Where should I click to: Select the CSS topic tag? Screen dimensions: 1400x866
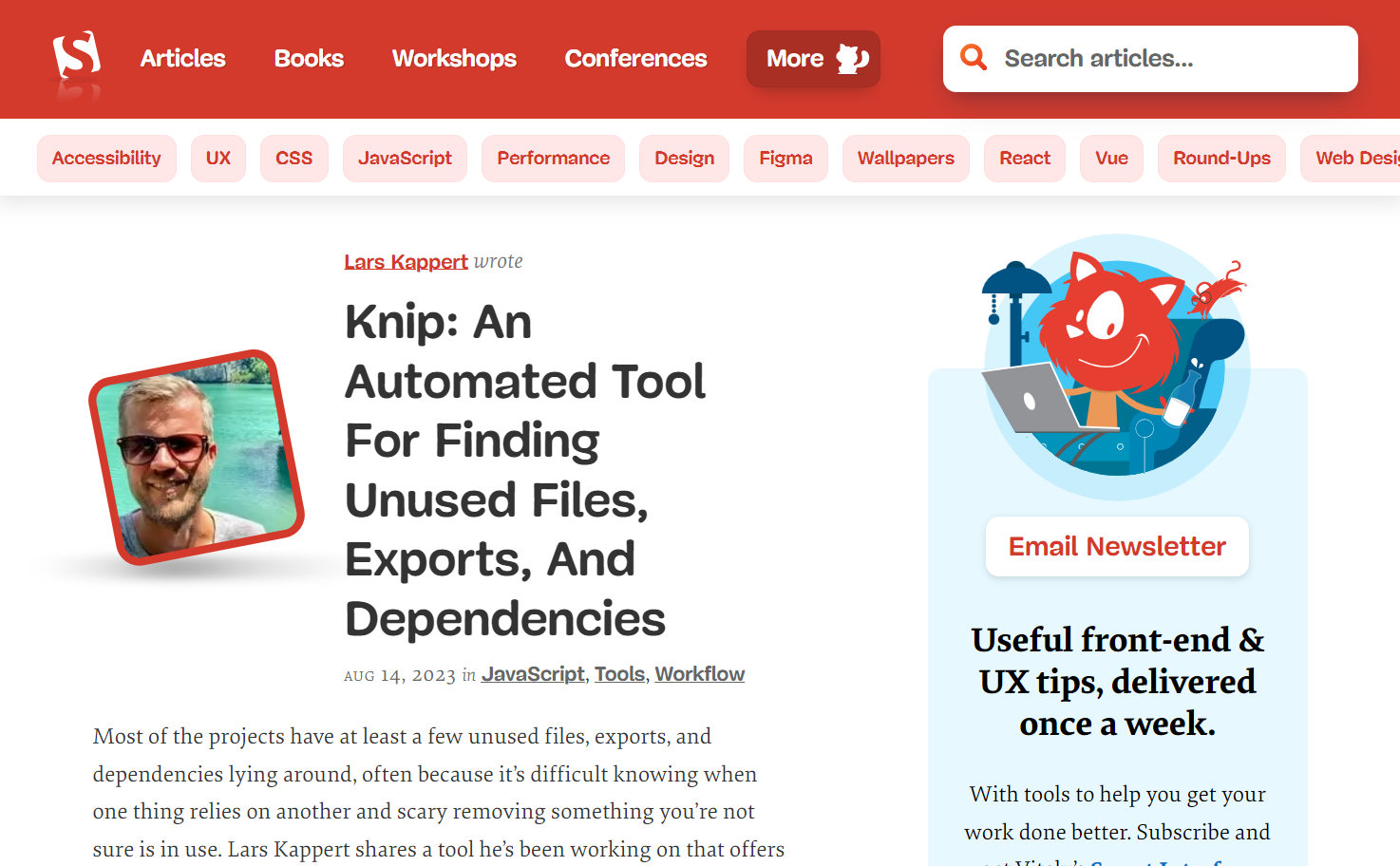(293, 159)
